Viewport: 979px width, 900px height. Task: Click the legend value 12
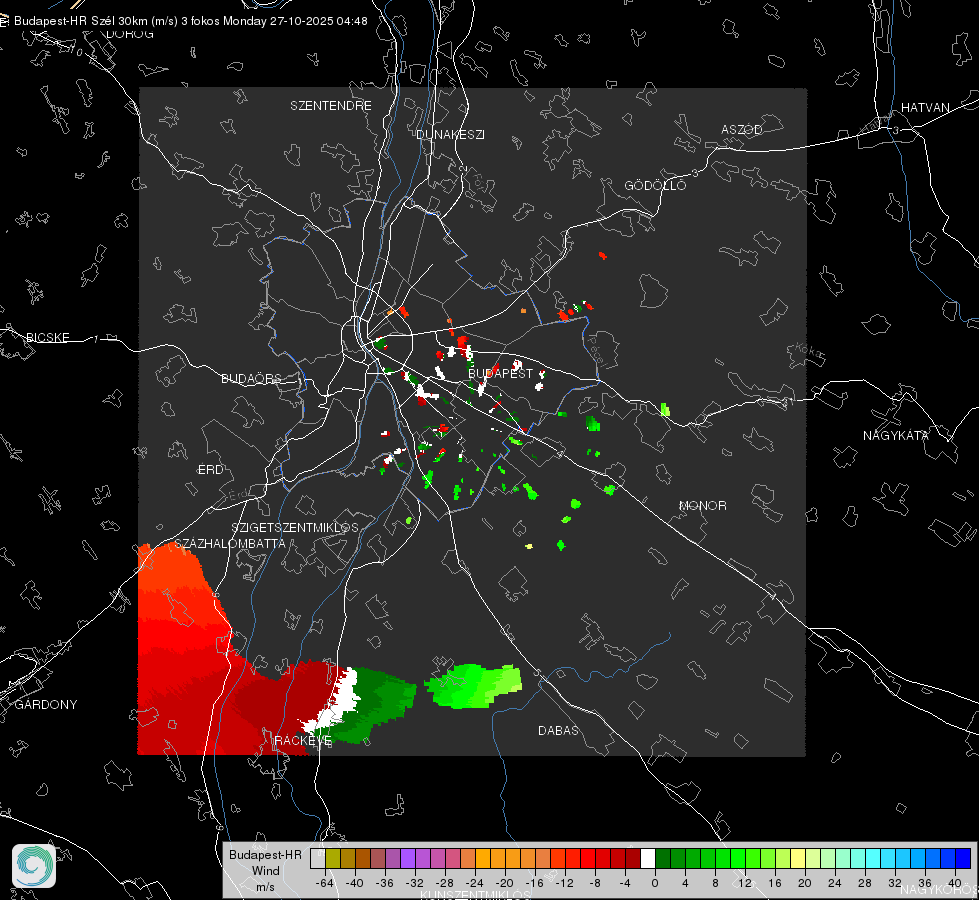tap(745, 883)
